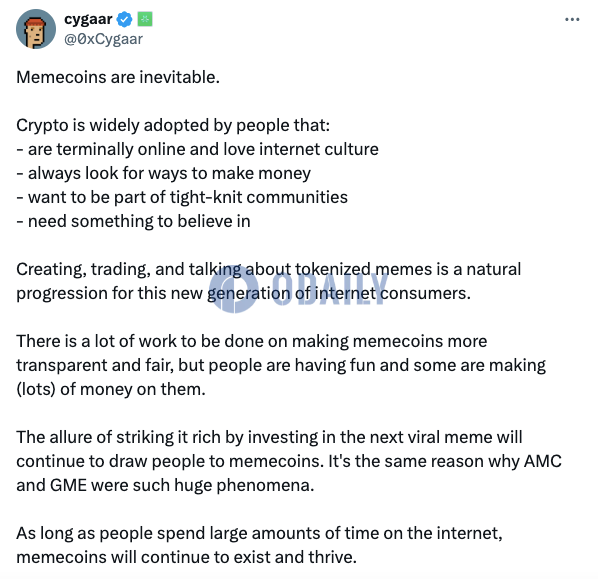Select the tight-knit communities bullet line
The height and width of the screenshot is (579, 598).
click(x=182, y=198)
